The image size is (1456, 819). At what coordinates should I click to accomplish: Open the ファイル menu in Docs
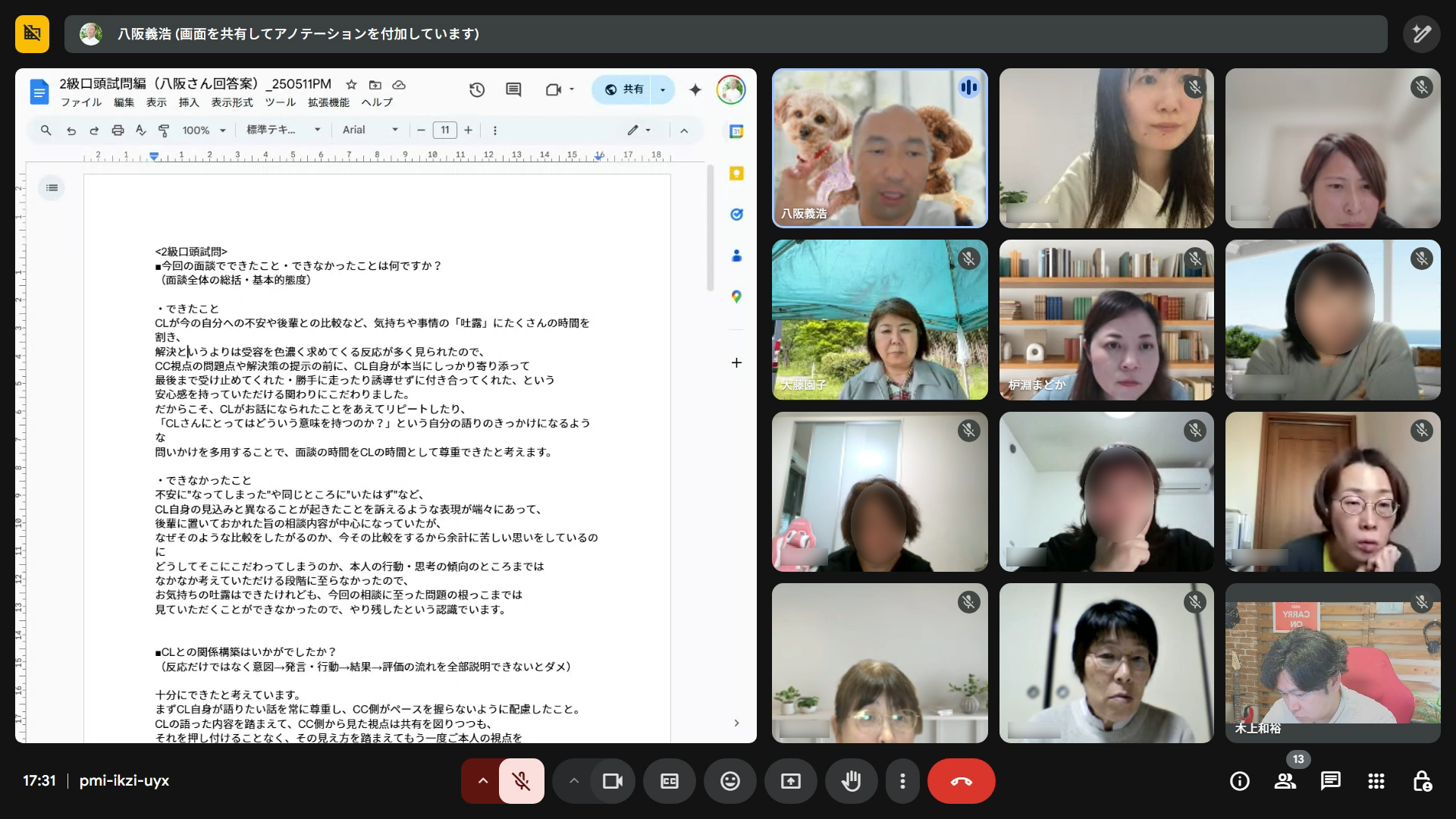(x=80, y=102)
